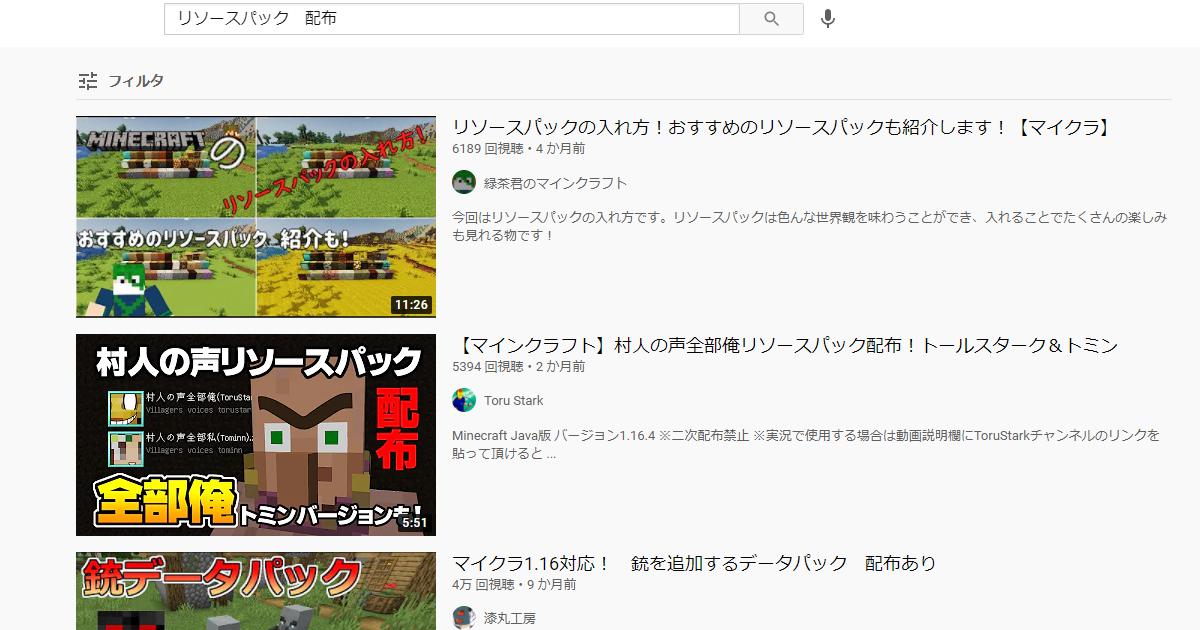Visit the Toru Stark channel name
The width and height of the screenshot is (1200, 630).
[514, 401]
